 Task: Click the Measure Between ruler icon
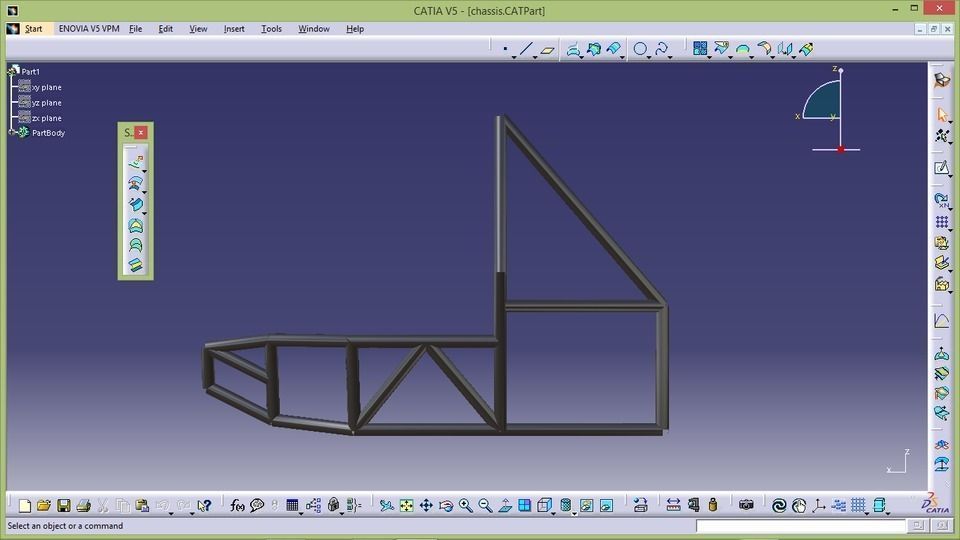(673, 505)
